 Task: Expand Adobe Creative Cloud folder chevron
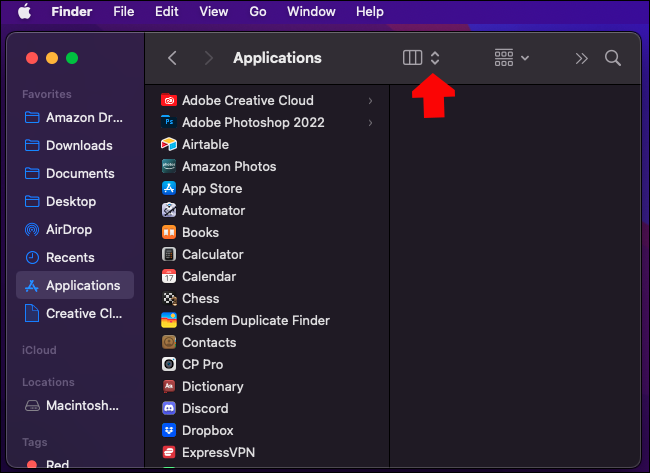coord(371,100)
